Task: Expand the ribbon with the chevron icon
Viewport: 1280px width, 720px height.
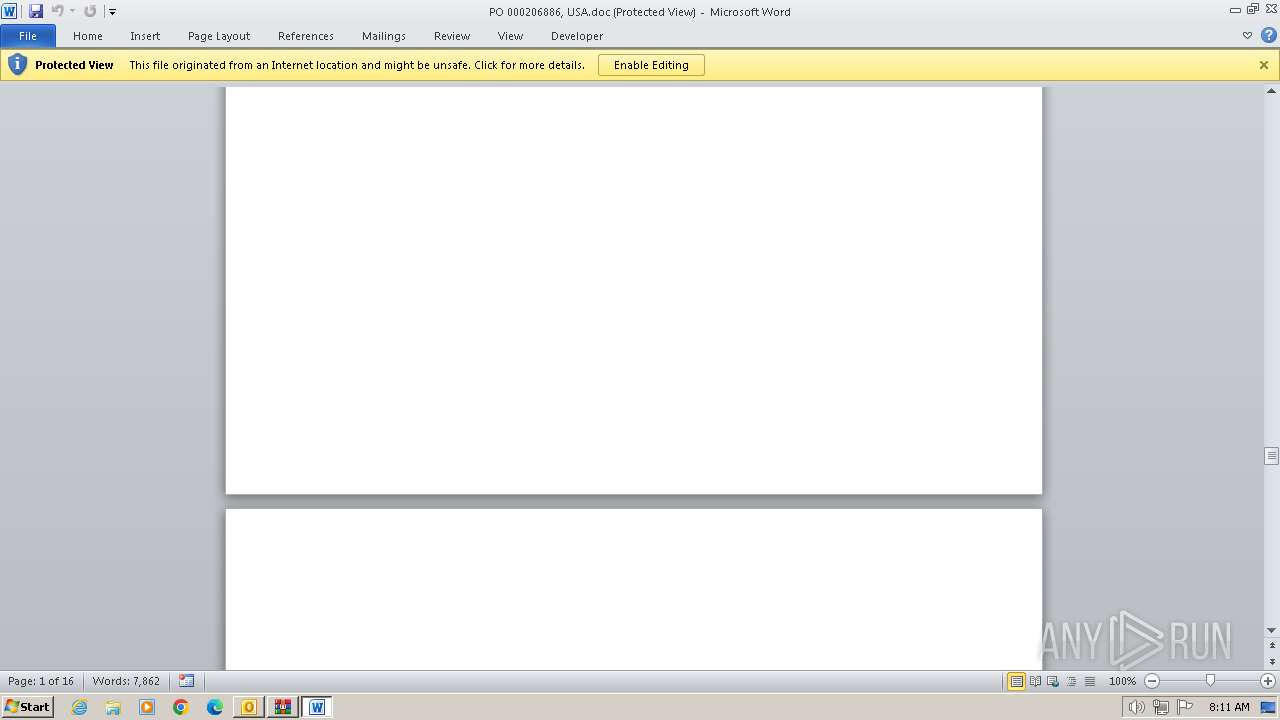Action: tap(1247, 36)
